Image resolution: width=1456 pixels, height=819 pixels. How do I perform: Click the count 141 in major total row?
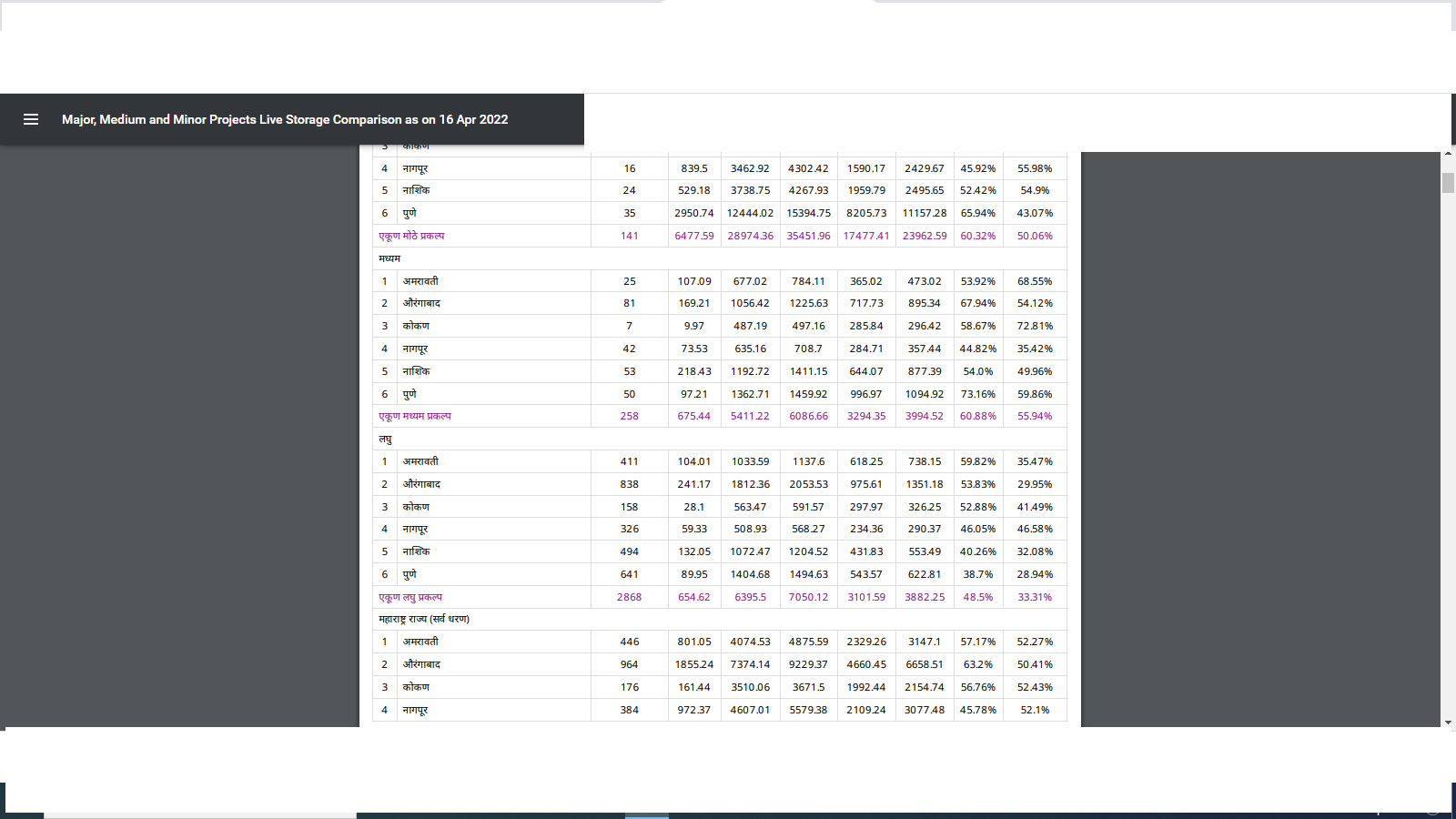629,236
